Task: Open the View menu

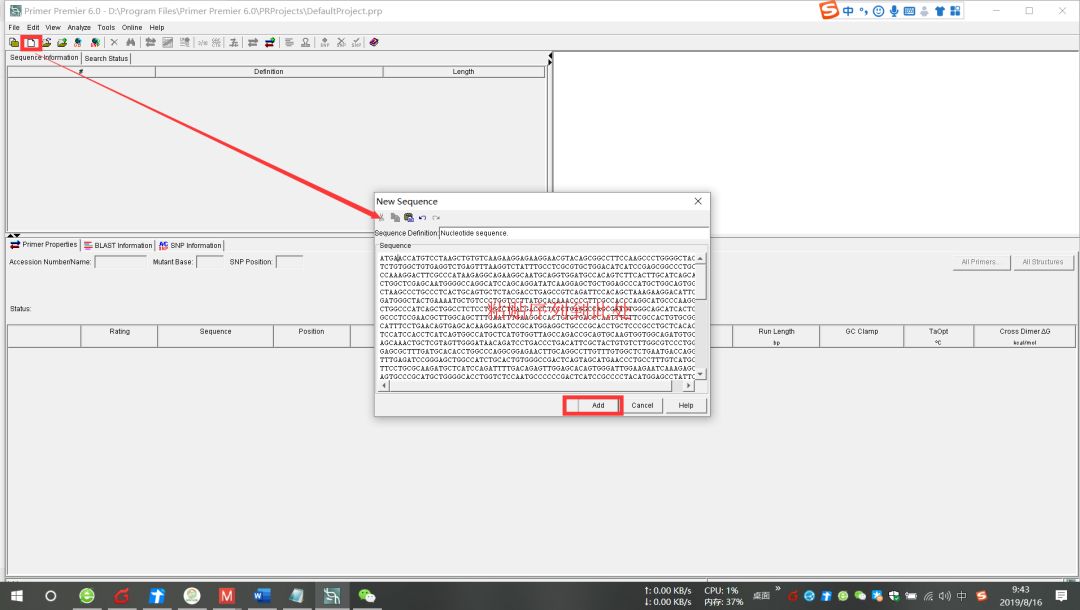Action: pos(53,28)
